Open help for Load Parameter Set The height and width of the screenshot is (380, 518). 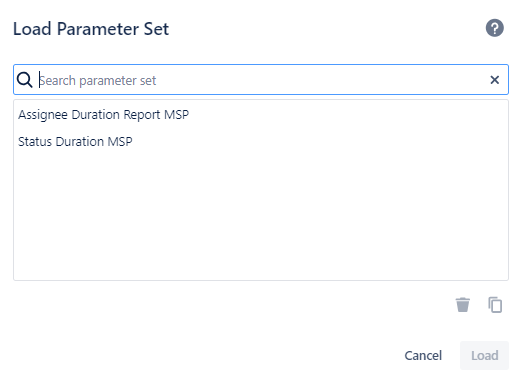(x=494, y=28)
